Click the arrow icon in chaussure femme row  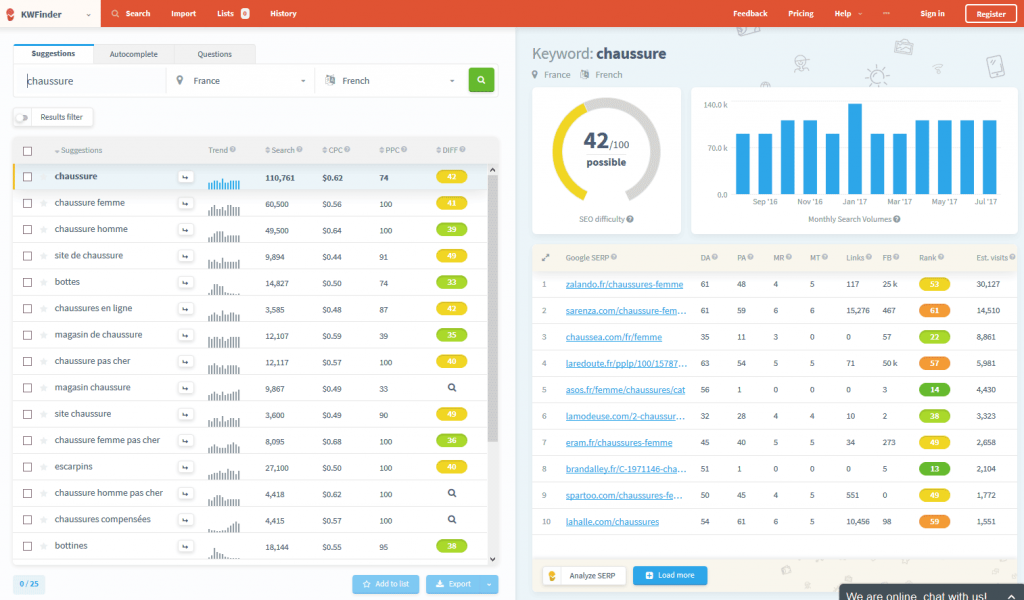coord(185,204)
